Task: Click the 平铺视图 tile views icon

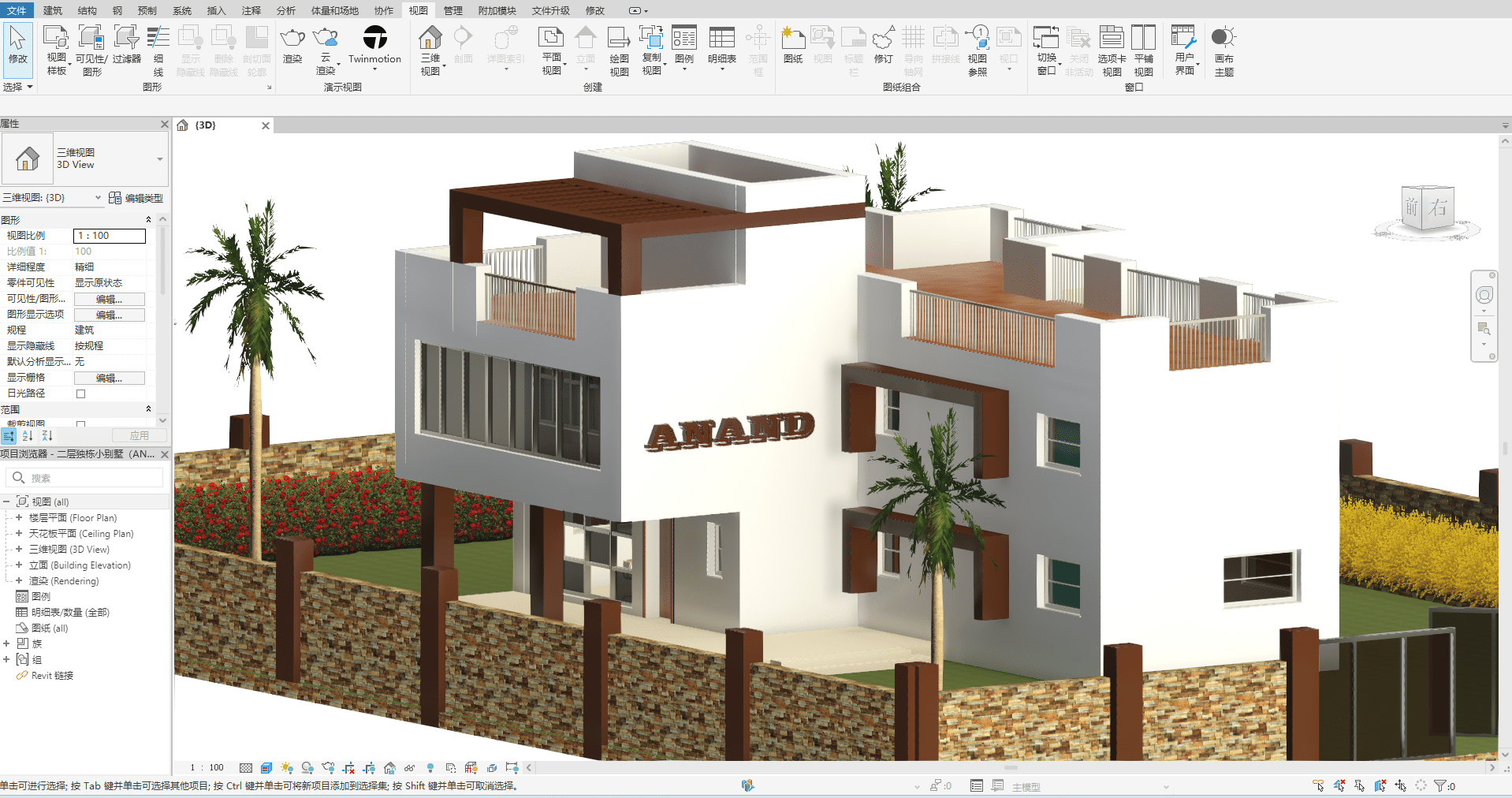Action: 1143,39
